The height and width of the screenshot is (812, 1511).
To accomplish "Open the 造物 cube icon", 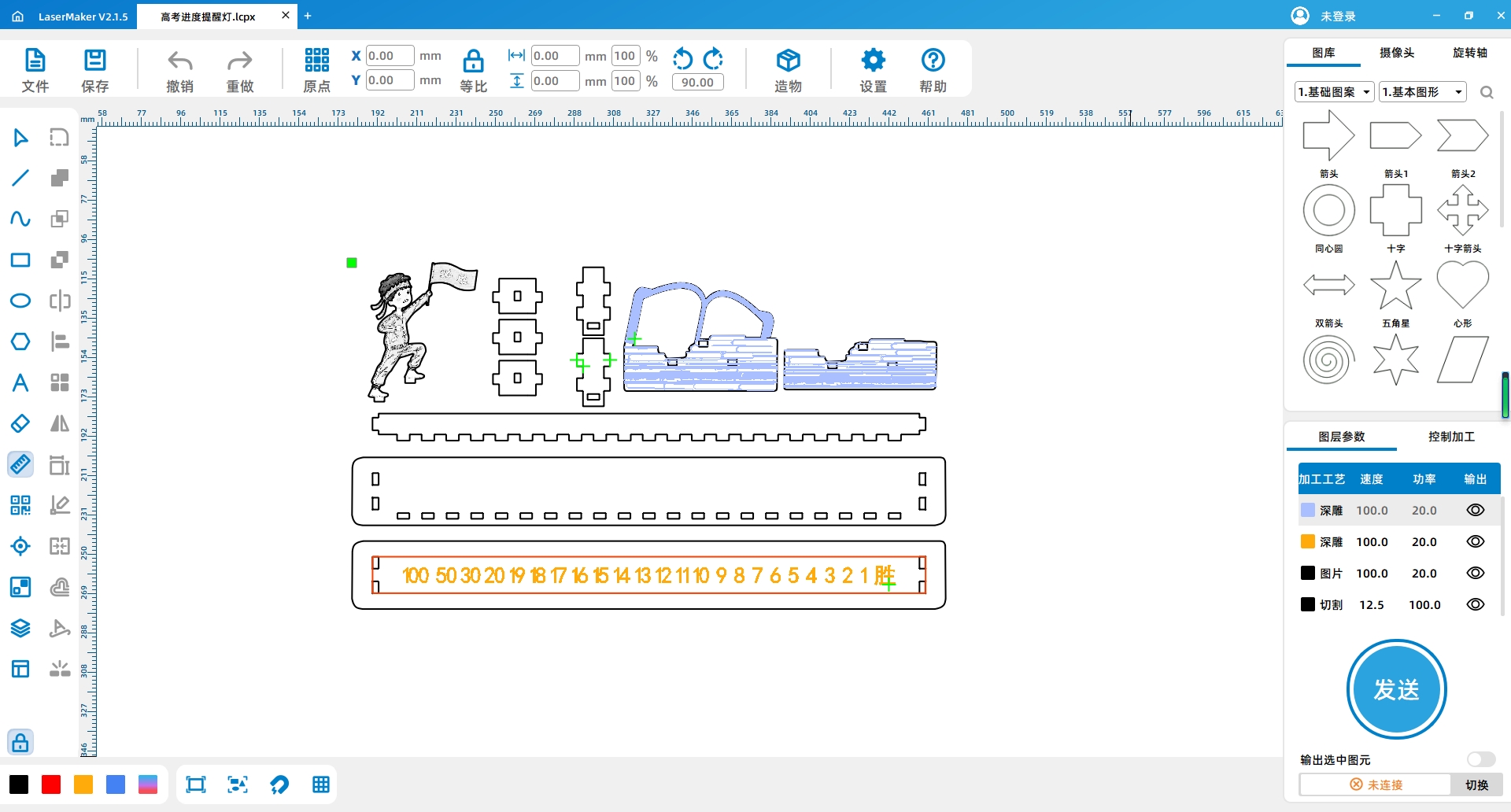I will (x=788, y=61).
